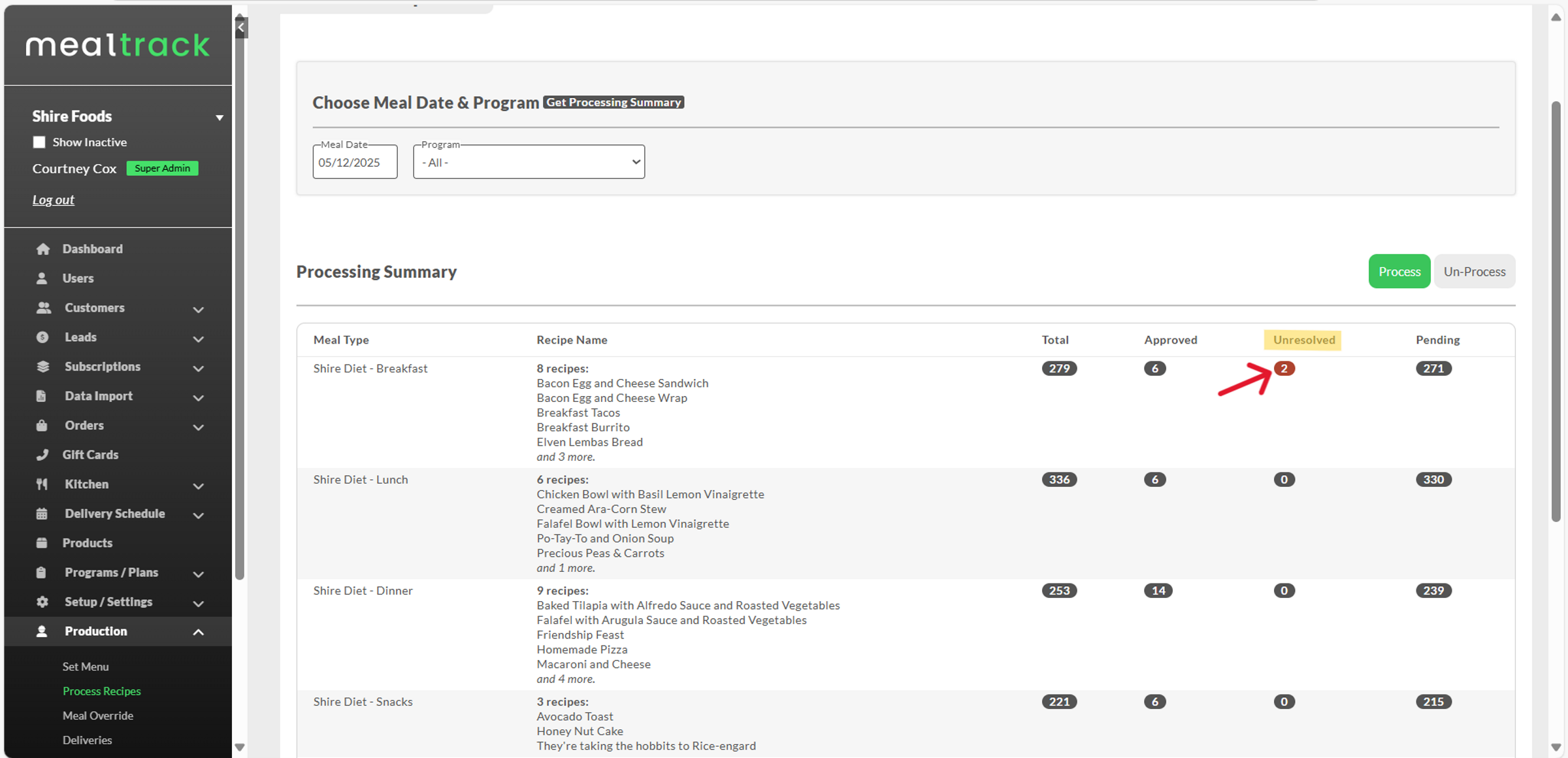This screenshot has height=758, width=1568.
Task: Open the Program dropdown
Action: tap(529, 162)
